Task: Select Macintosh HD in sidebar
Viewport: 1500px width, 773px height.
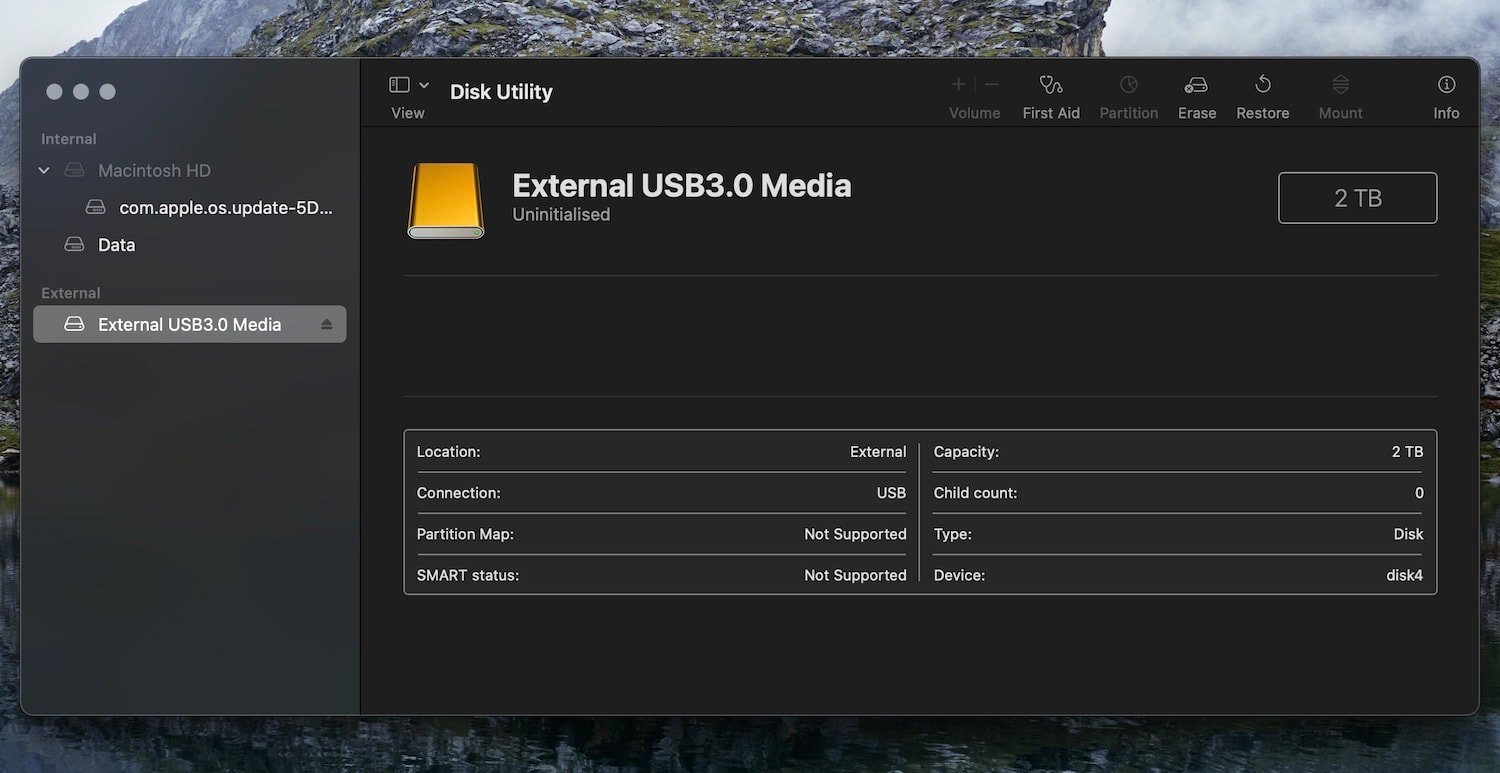Action: coord(154,171)
